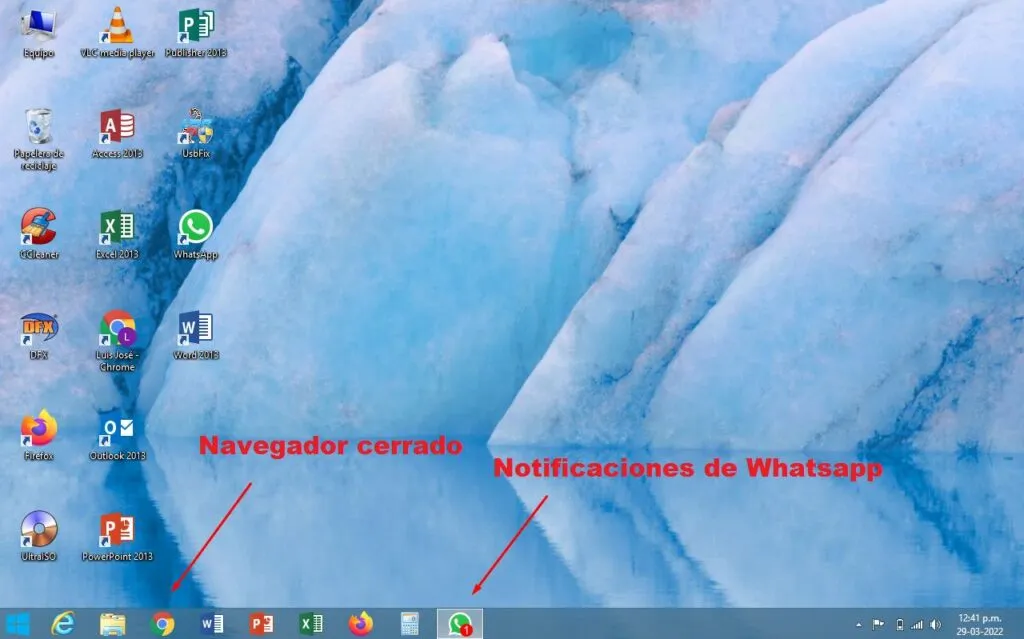Launch CCleaner
The width and height of the screenshot is (1024, 639).
click(38, 228)
